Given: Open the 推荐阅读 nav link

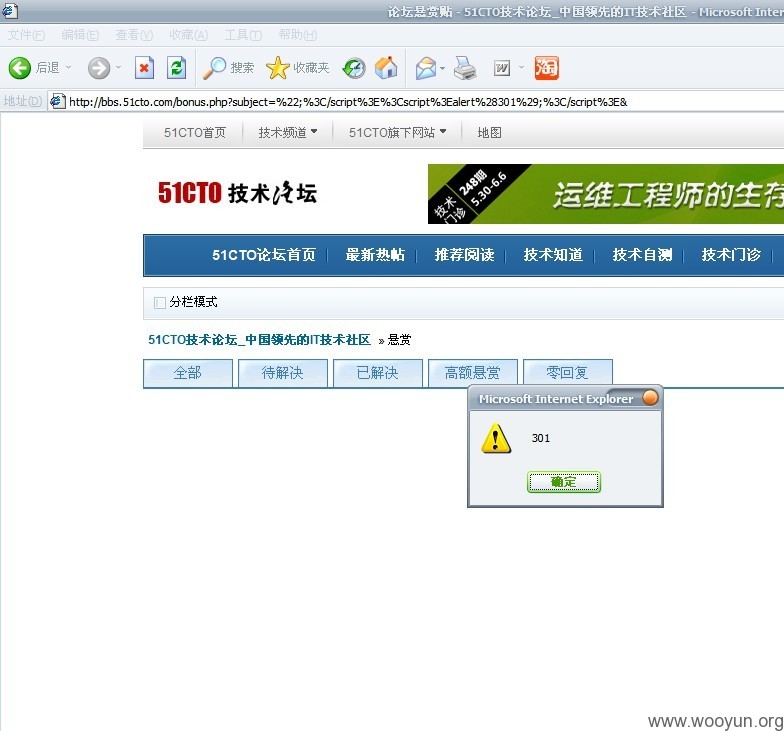Looking at the screenshot, I should tap(464, 255).
